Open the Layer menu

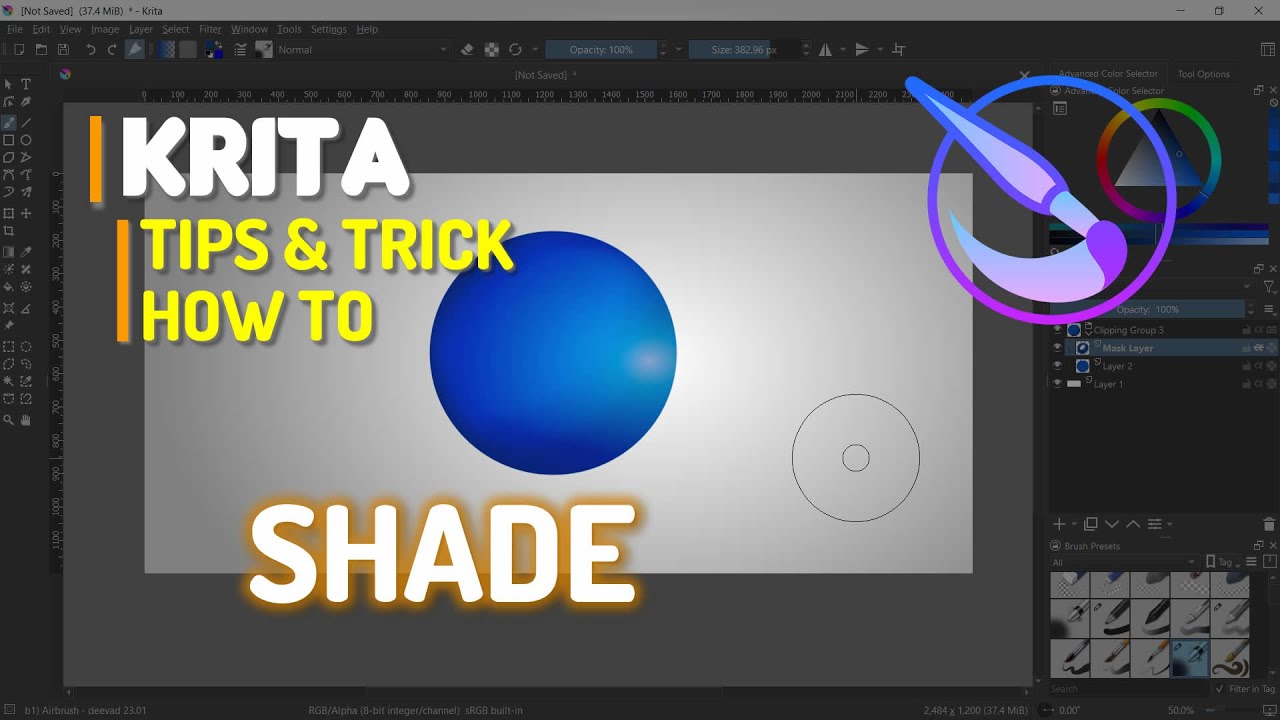pyautogui.click(x=141, y=29)
